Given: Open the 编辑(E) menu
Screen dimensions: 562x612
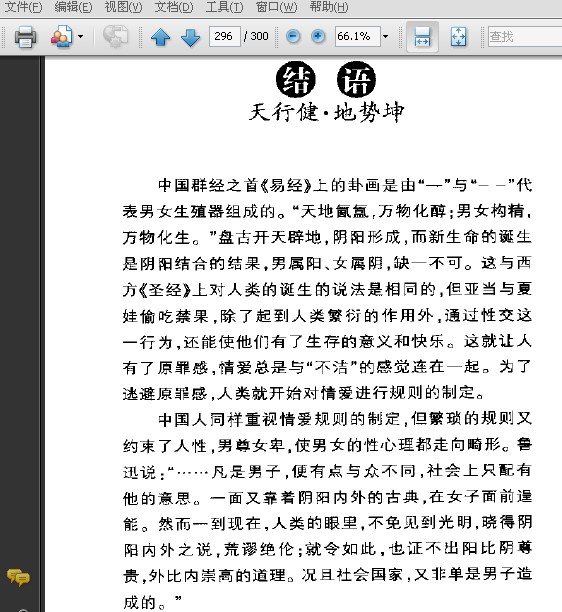Looking at the screenshot, I should (73, 7).
